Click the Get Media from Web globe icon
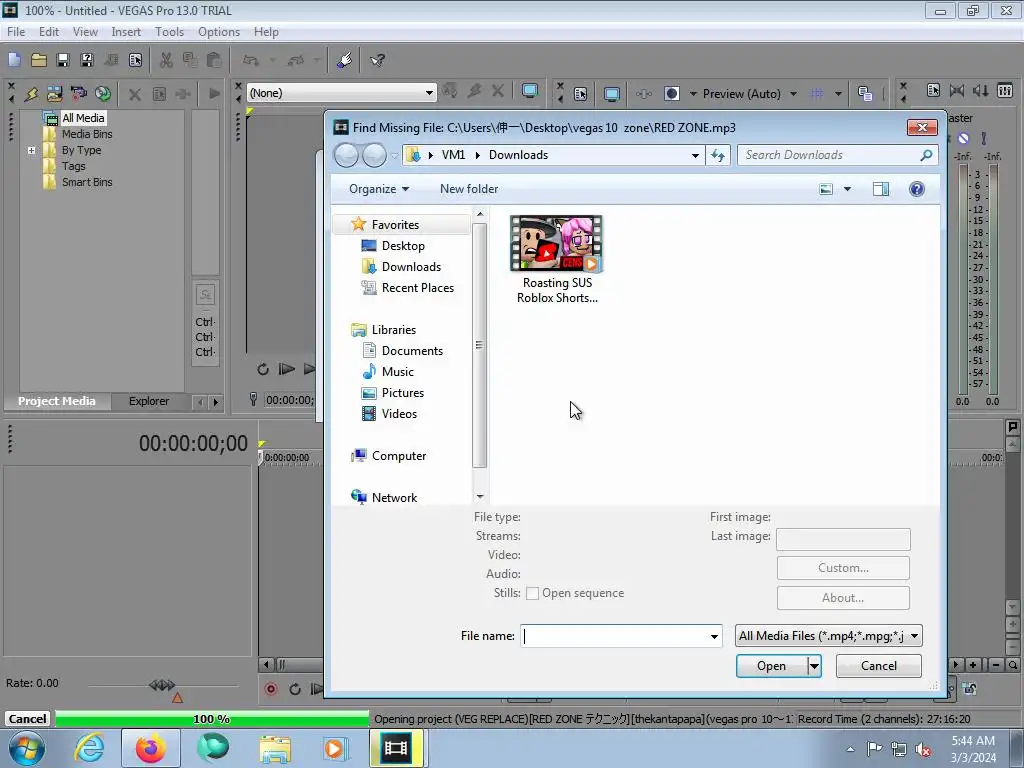 click(x=103, y=94)
